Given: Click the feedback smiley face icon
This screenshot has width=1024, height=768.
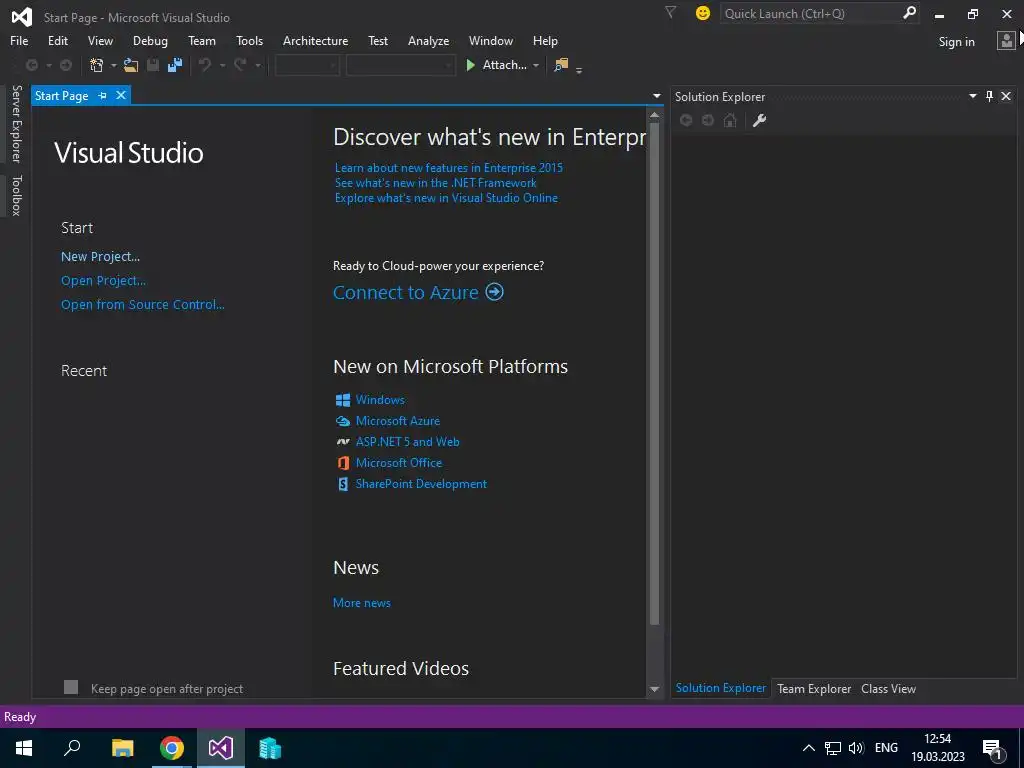Looking at the screenshot, I should click(703, 13).
